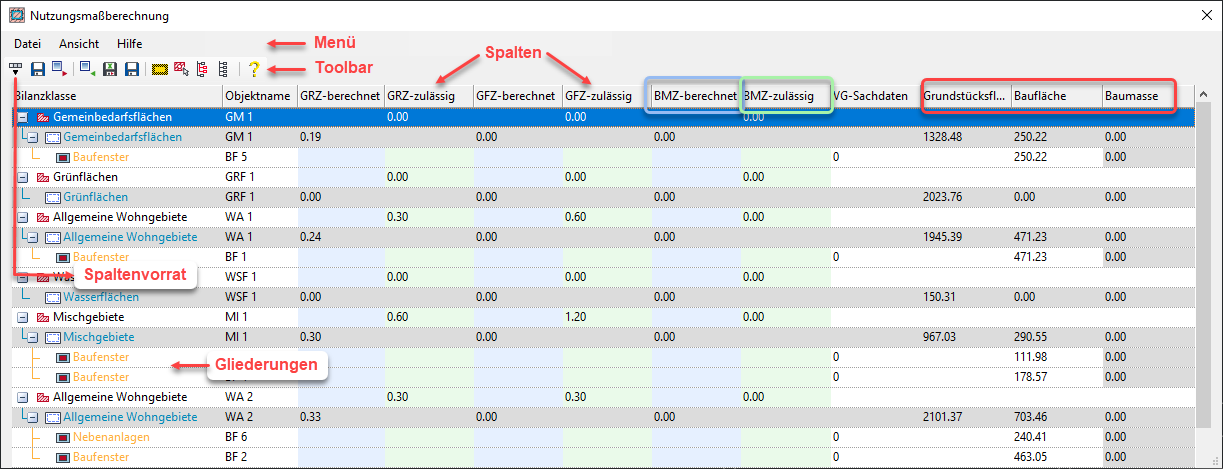Click the first blue floppy disk save icon

point(38,69)
